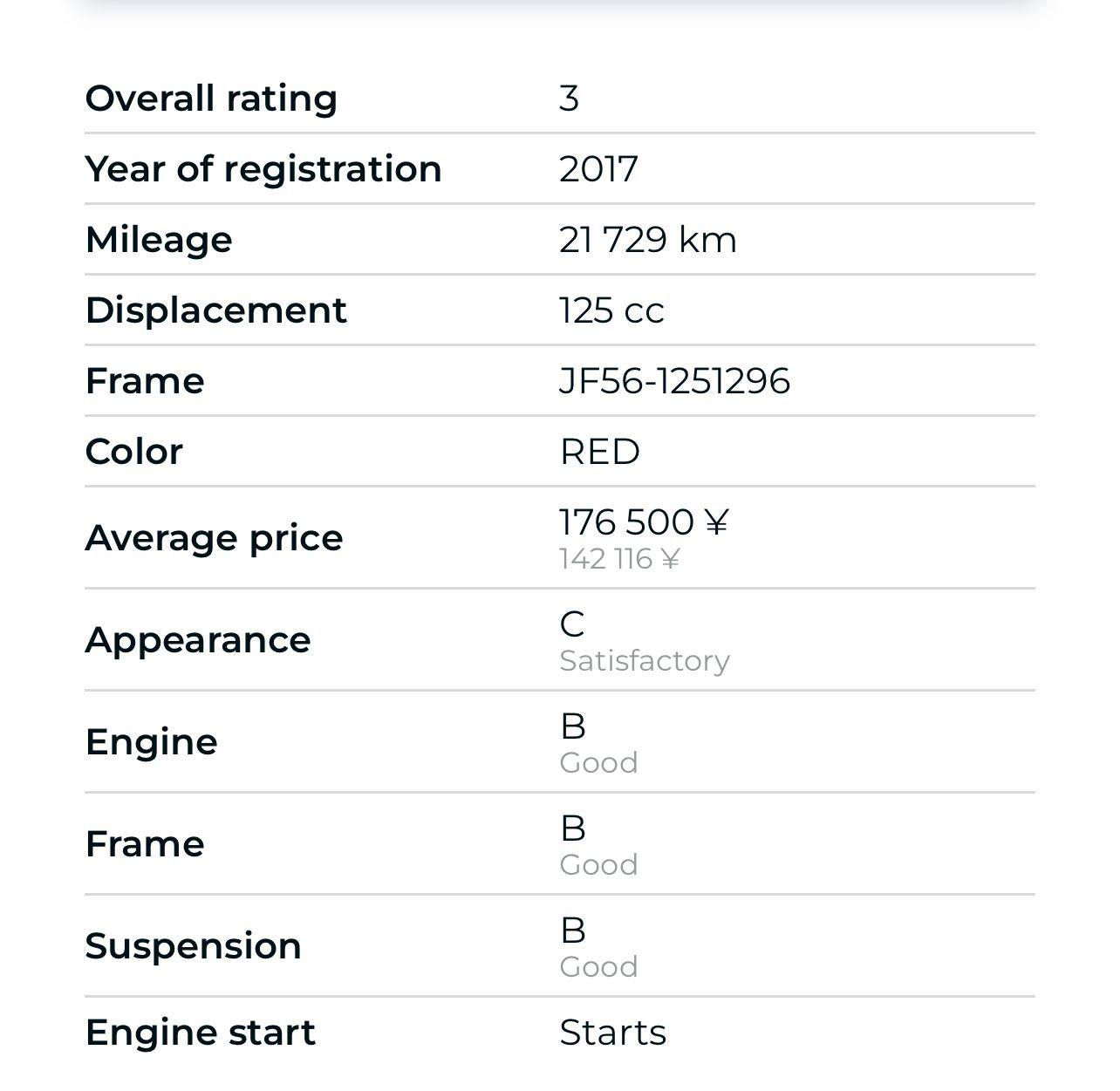Click the Engine start label
Screen dimensions: 1120x1091
click(x=200, y=1033)
